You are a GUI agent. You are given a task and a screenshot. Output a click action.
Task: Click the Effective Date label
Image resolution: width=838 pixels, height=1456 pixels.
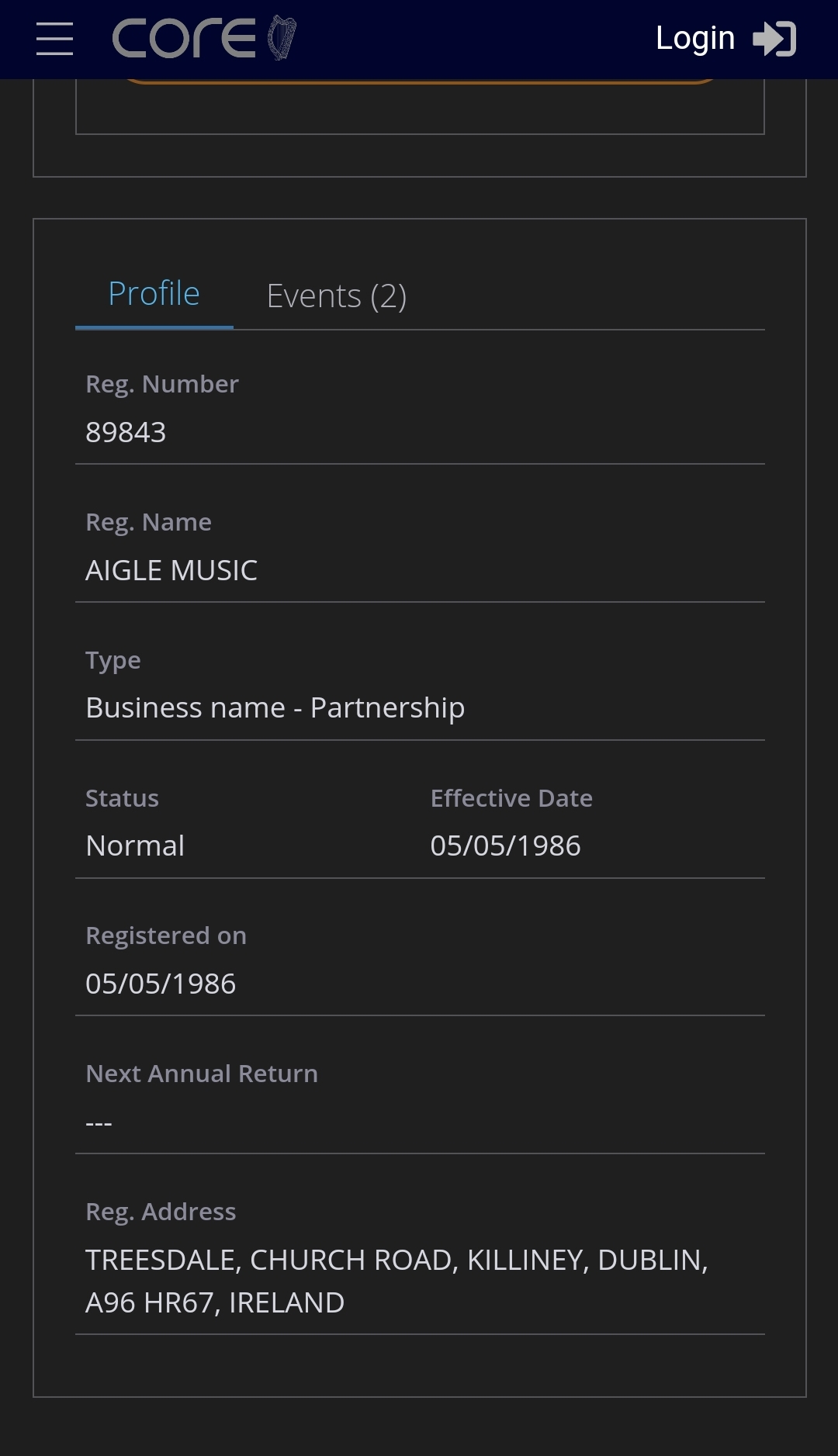[511, 798]
